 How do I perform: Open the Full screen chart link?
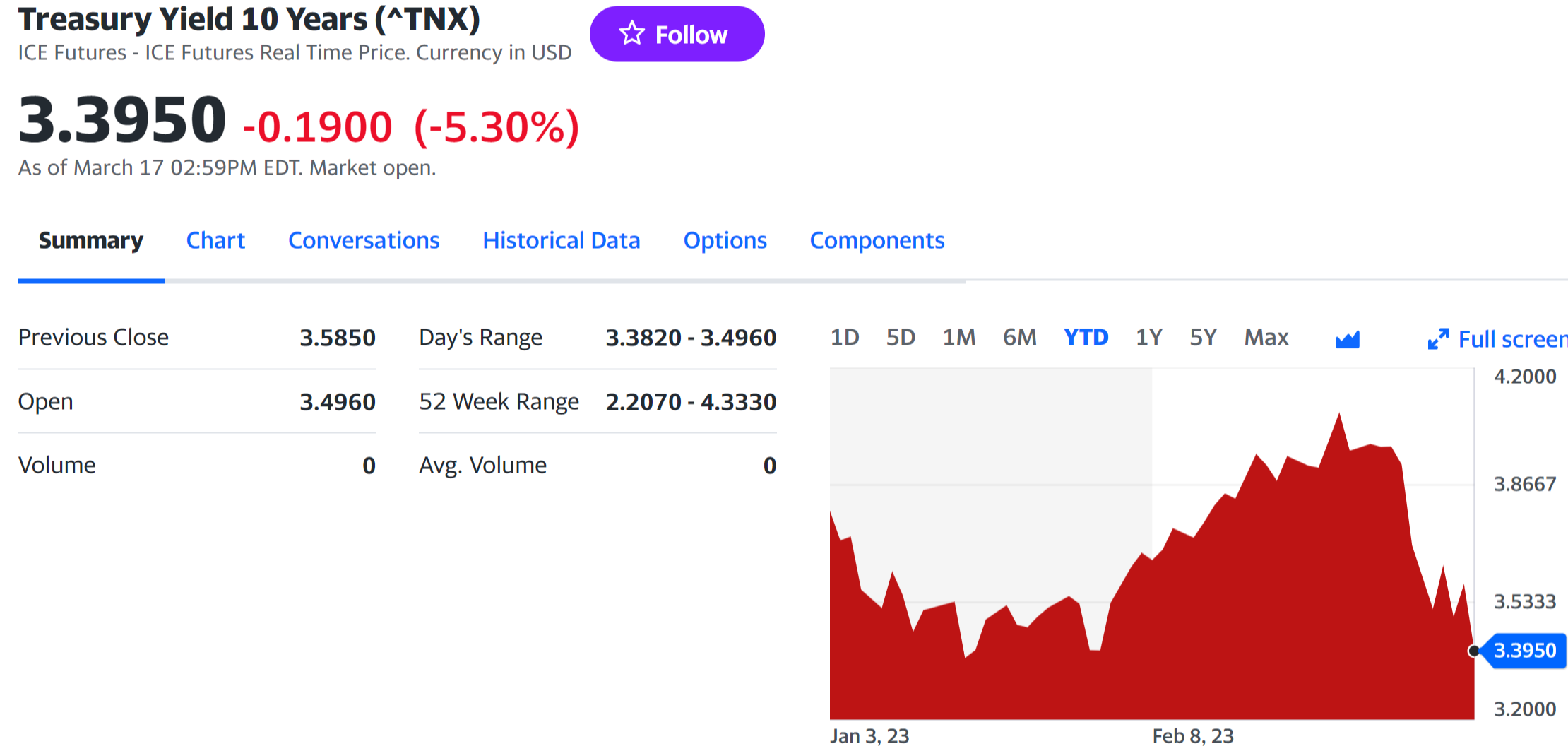(1511, 340)
